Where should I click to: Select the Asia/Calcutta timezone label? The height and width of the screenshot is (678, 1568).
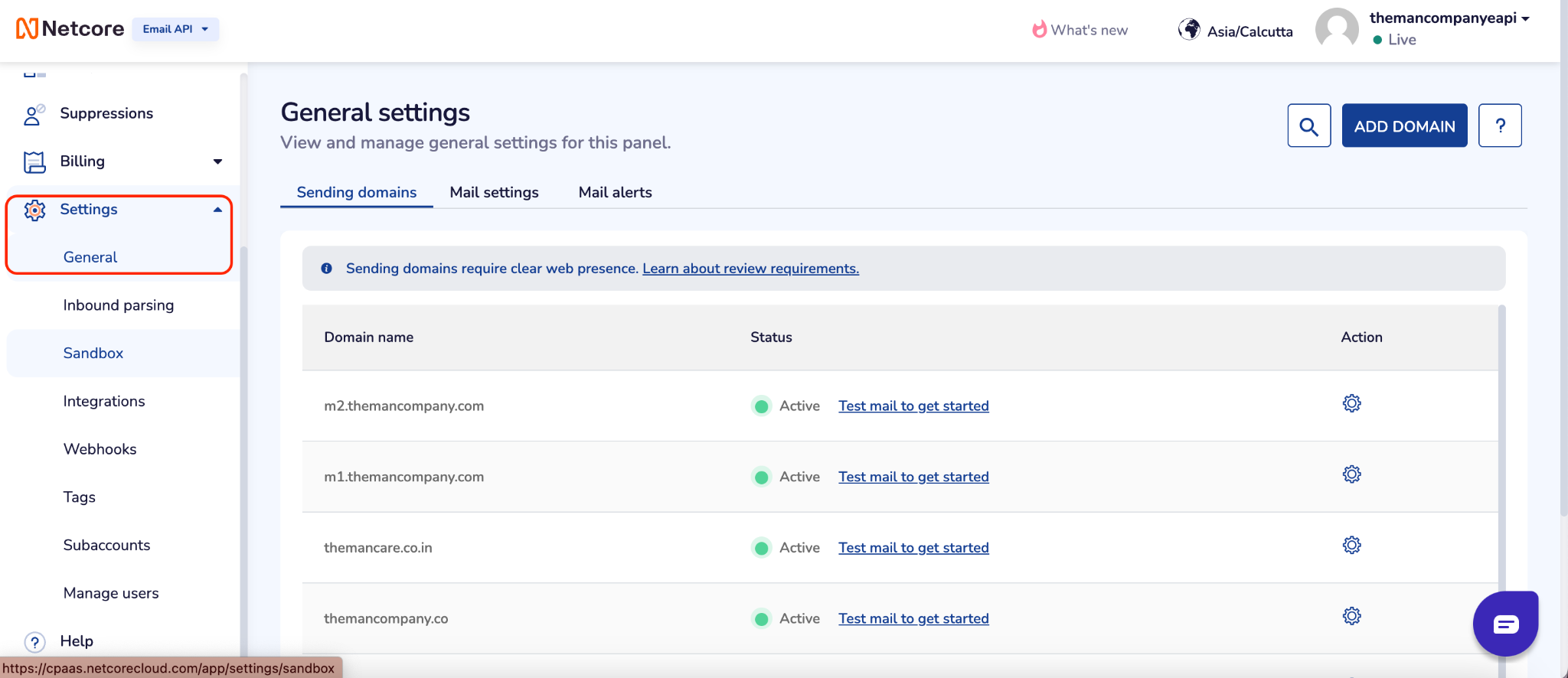[1249, 31]
